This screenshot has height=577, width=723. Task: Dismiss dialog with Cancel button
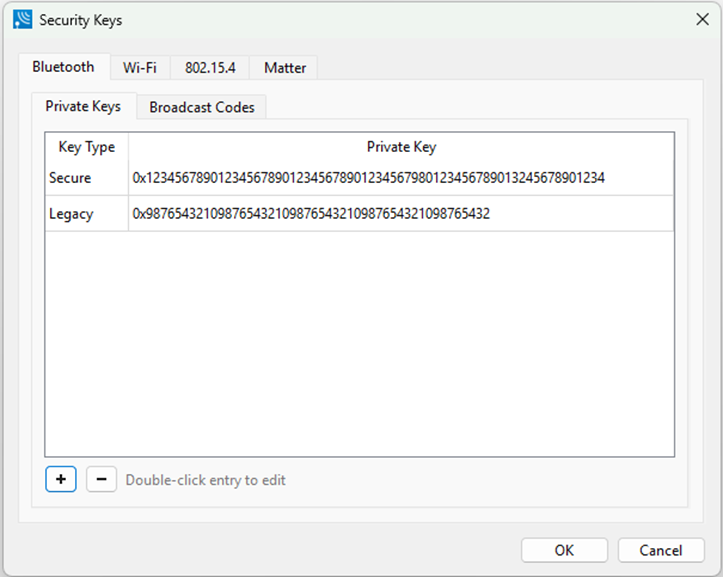click(x=661, y=550)
